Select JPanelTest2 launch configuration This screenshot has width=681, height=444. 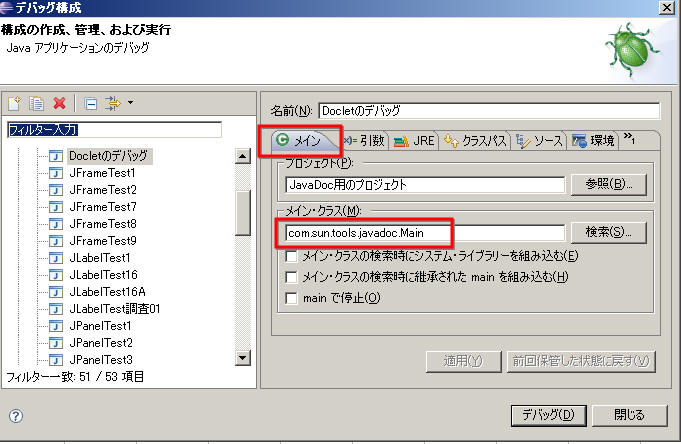pos(102,342)
